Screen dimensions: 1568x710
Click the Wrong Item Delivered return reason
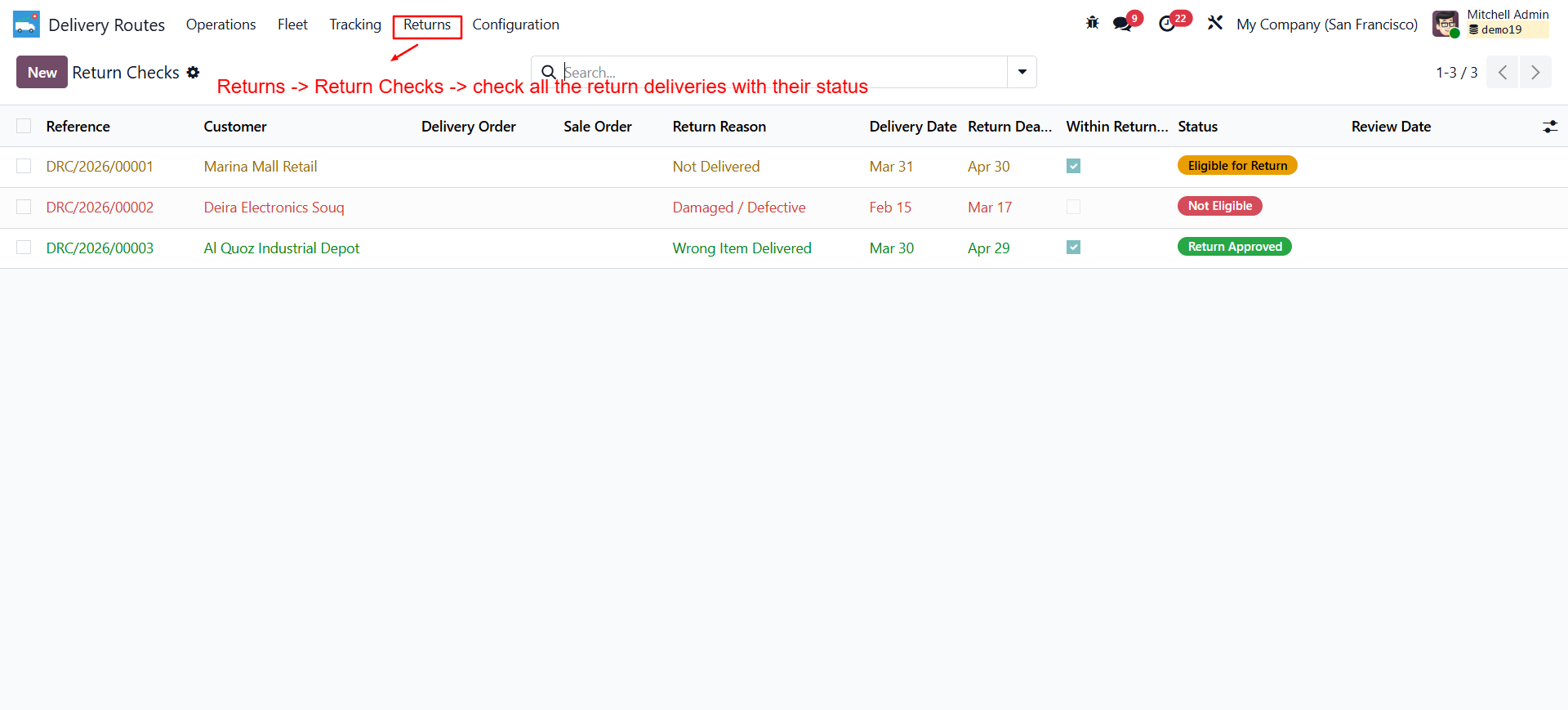(x=742, y=248)
